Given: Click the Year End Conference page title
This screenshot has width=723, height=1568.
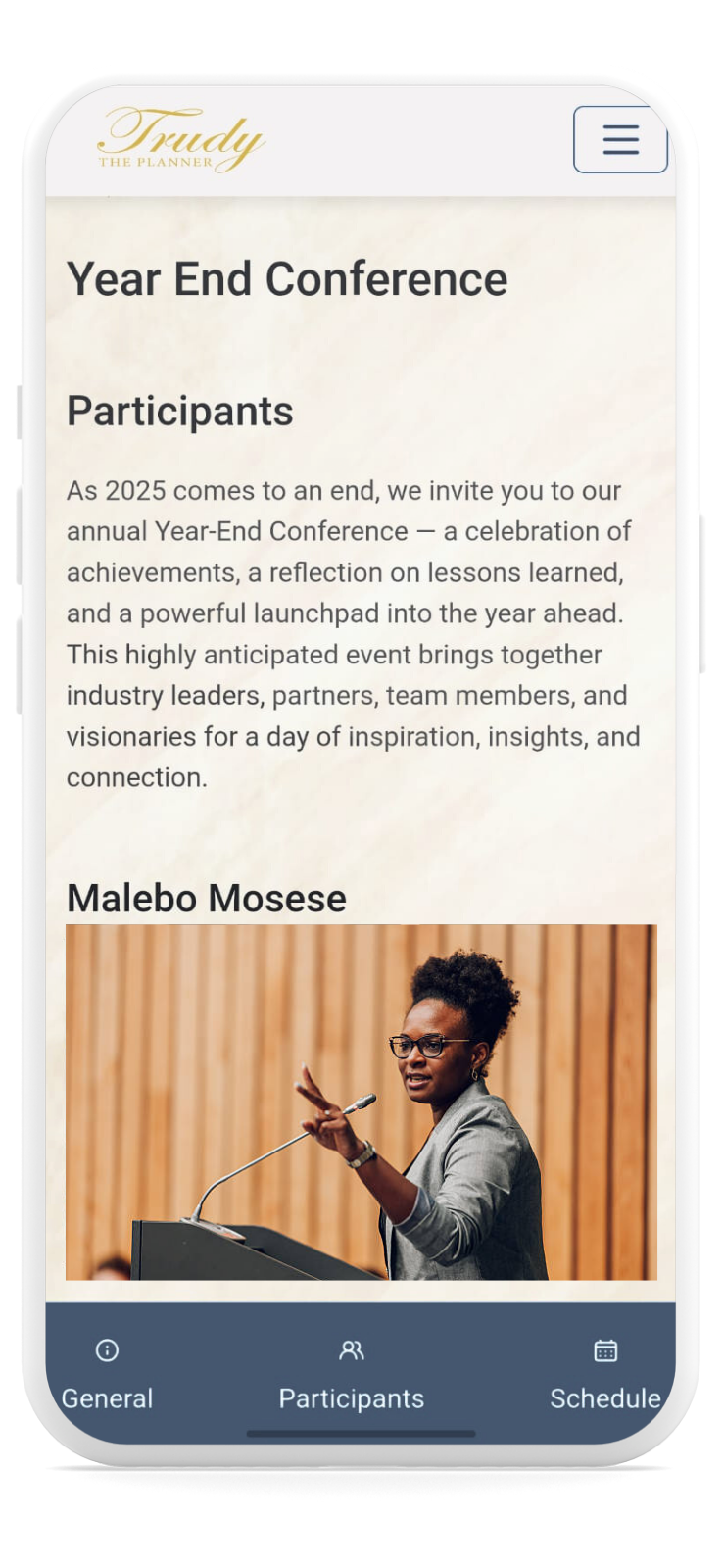Looking at the screenshot, I should click(287, 279).
